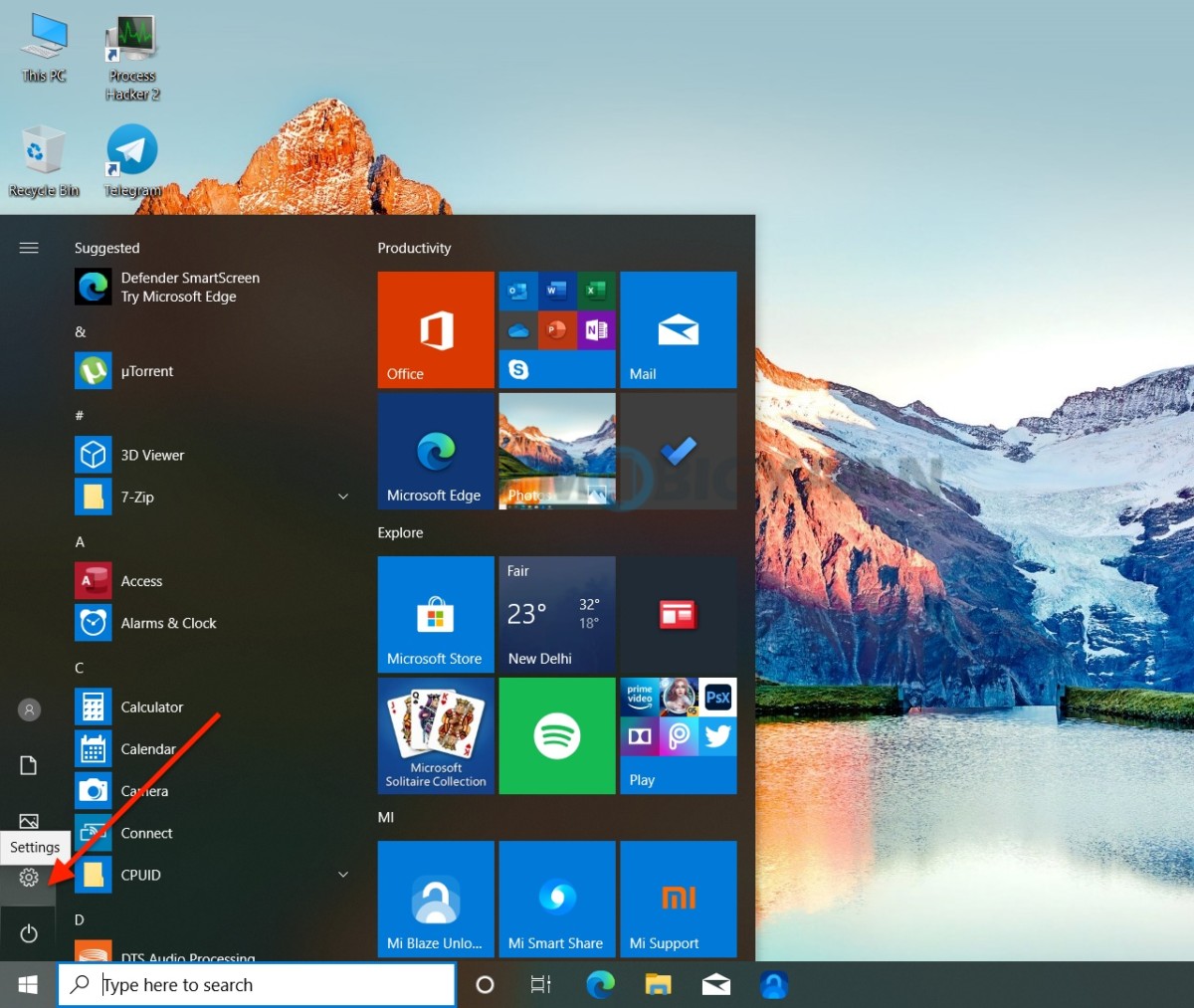Image resolution: width=1194 pixels, height=1008 pixels.
Task: Launch the Calculator app
Action: coord(151,706)
